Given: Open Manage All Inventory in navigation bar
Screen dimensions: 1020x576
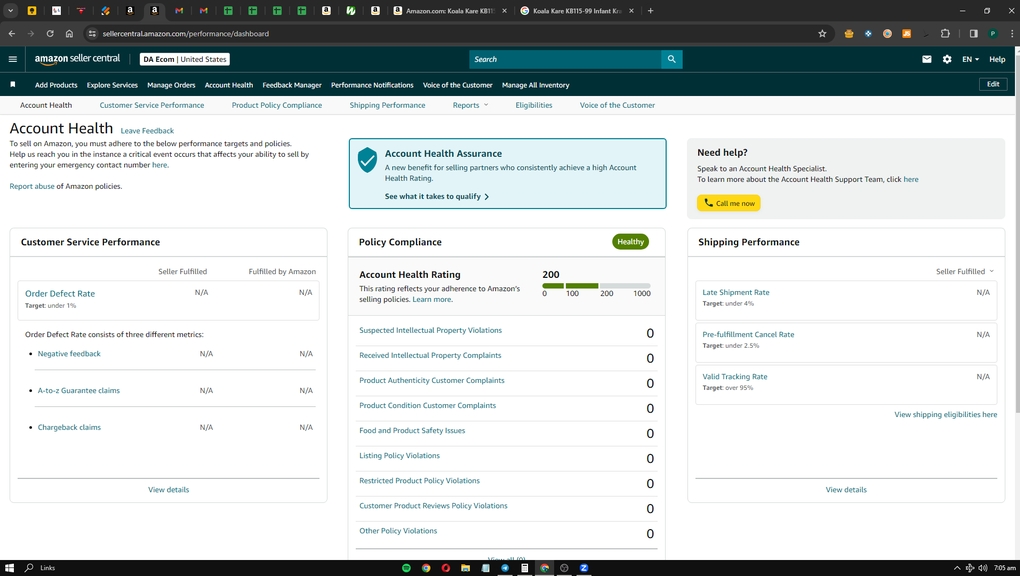Looking at the screenshot, I should tap(535, 85).
